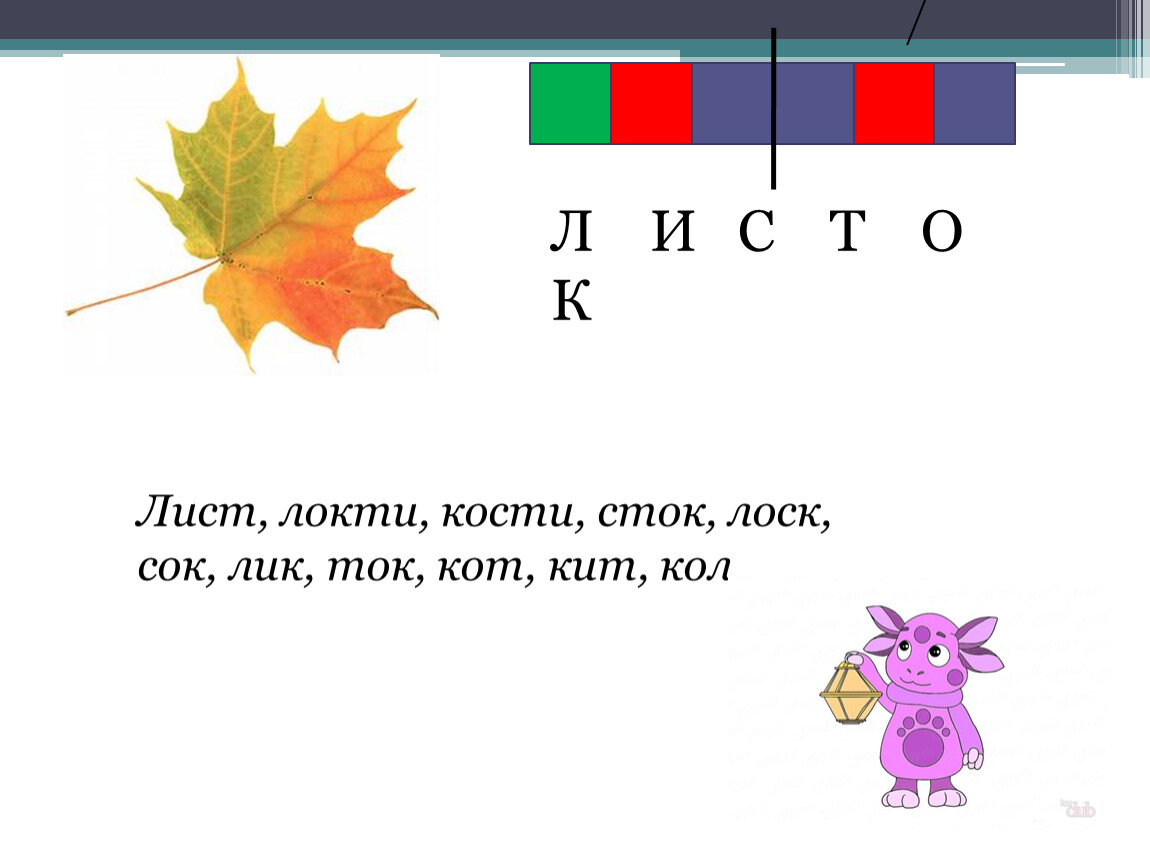Select the red square between purple squares

(x=894, y=103)
